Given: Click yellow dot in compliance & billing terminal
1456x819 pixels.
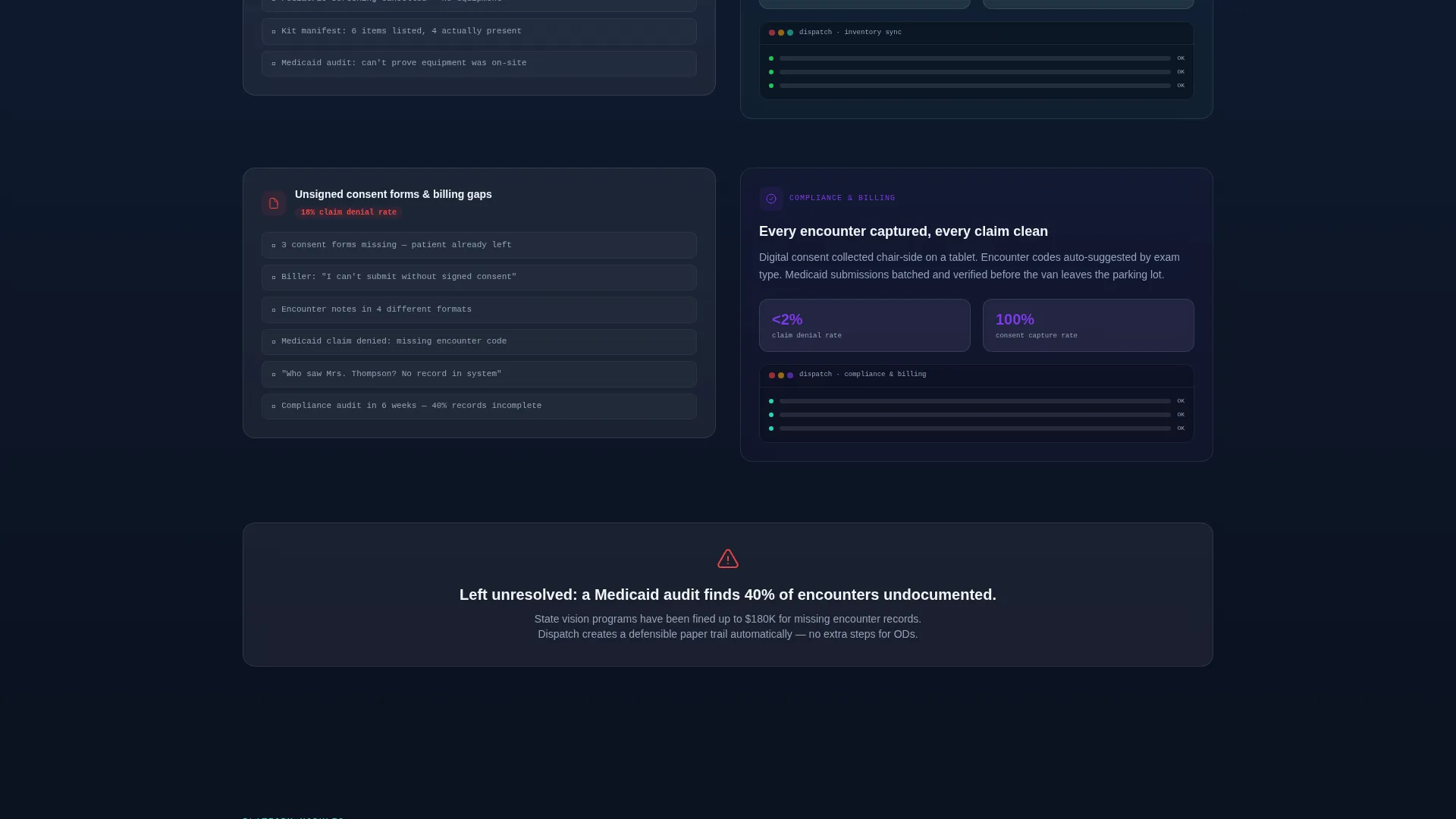Looking at the screenshot, I should (781, 375).
